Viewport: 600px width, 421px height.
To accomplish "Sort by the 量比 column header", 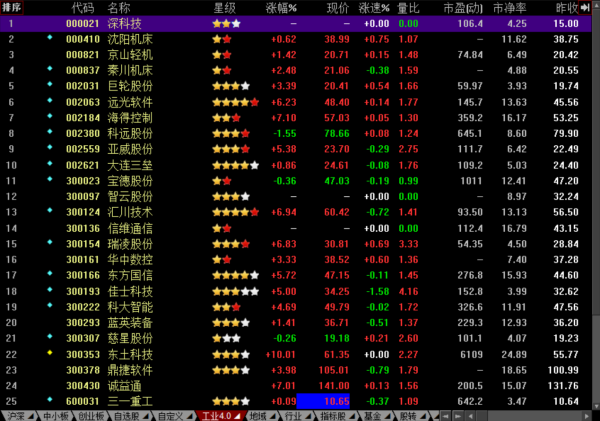I will click(408, 8).
